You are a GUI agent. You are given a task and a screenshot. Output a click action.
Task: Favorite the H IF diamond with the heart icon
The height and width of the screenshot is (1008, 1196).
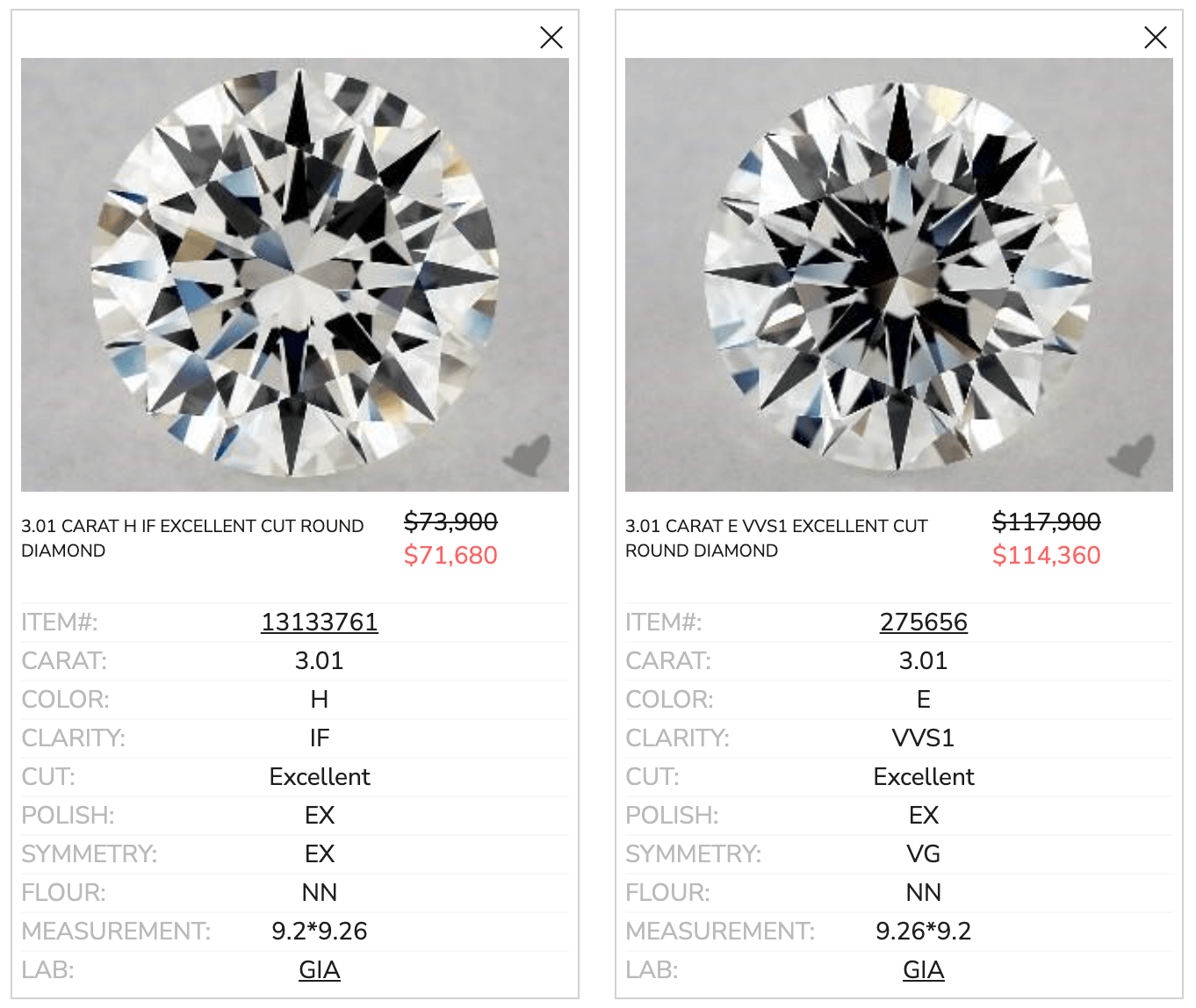pyautogui.click(x=528, y=455)
